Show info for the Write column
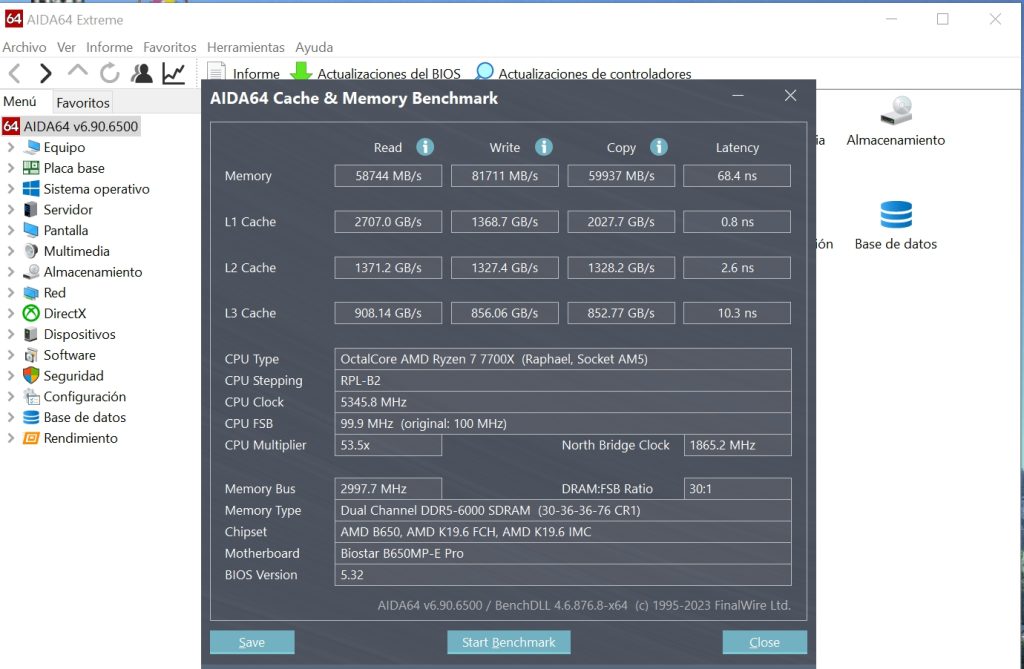Screen dimensions: 1024x669 point(543,147)
